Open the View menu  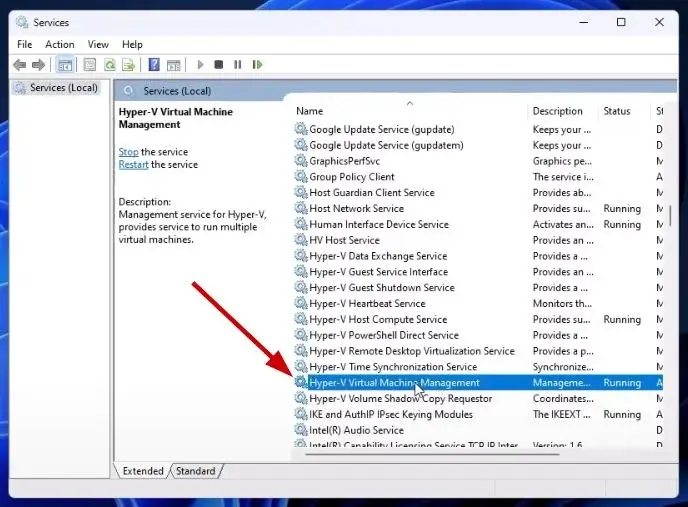98,44
